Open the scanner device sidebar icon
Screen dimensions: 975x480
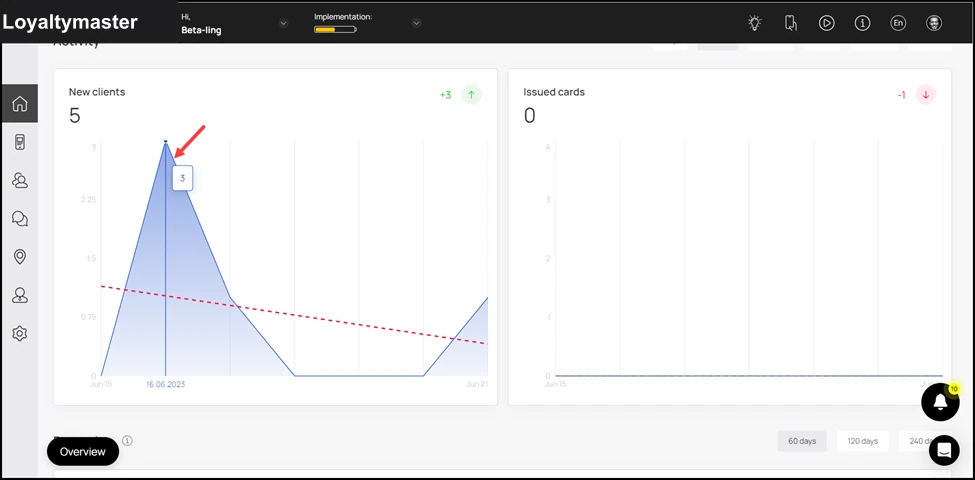(x=19, y=142)
